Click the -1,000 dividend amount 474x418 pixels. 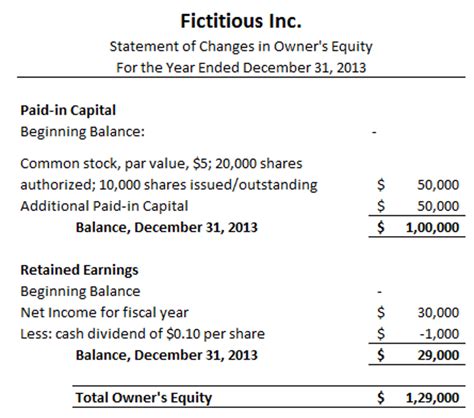pyautogui.click(x=439, y=334)
